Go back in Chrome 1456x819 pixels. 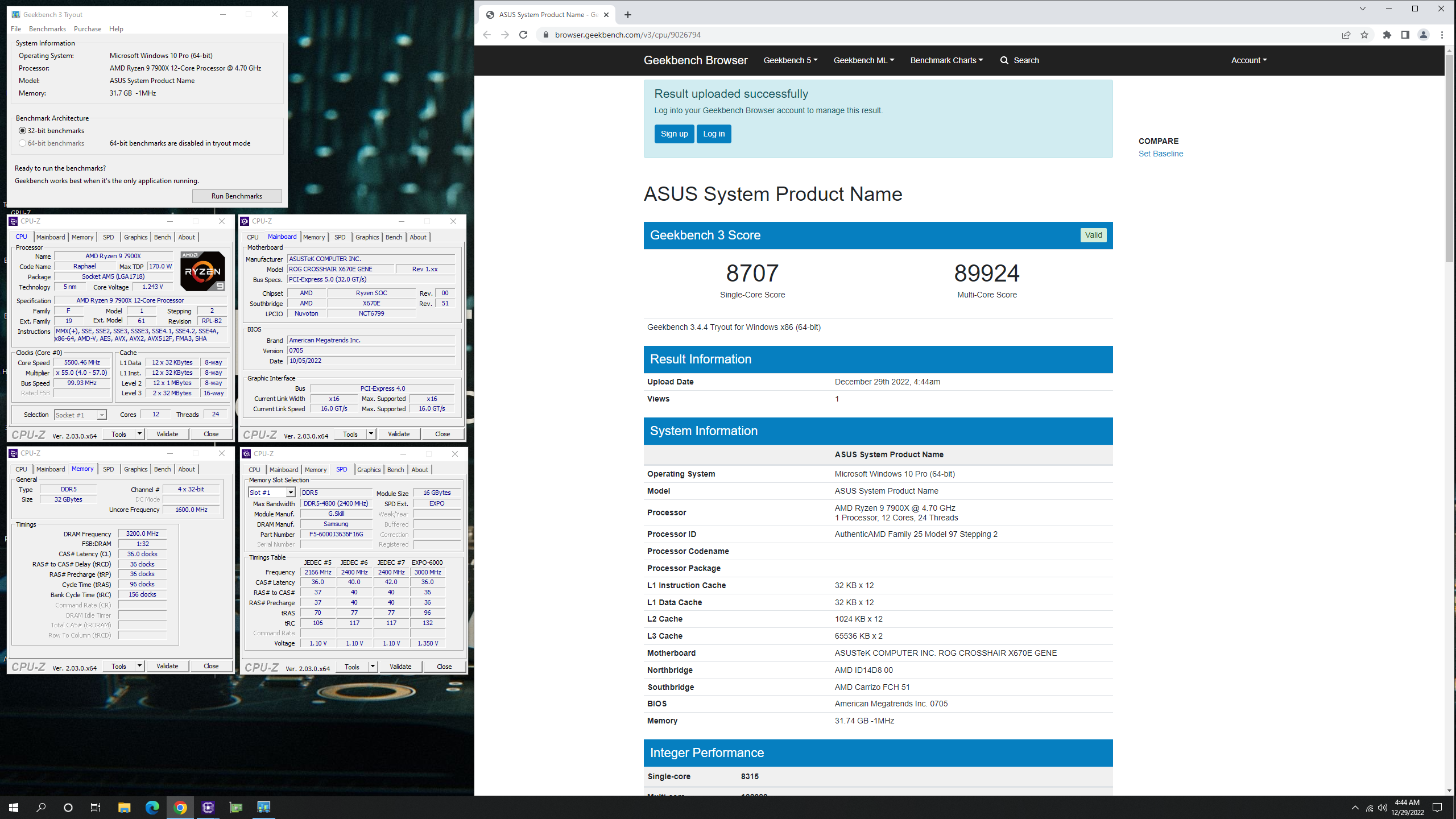tap(487, 35)
